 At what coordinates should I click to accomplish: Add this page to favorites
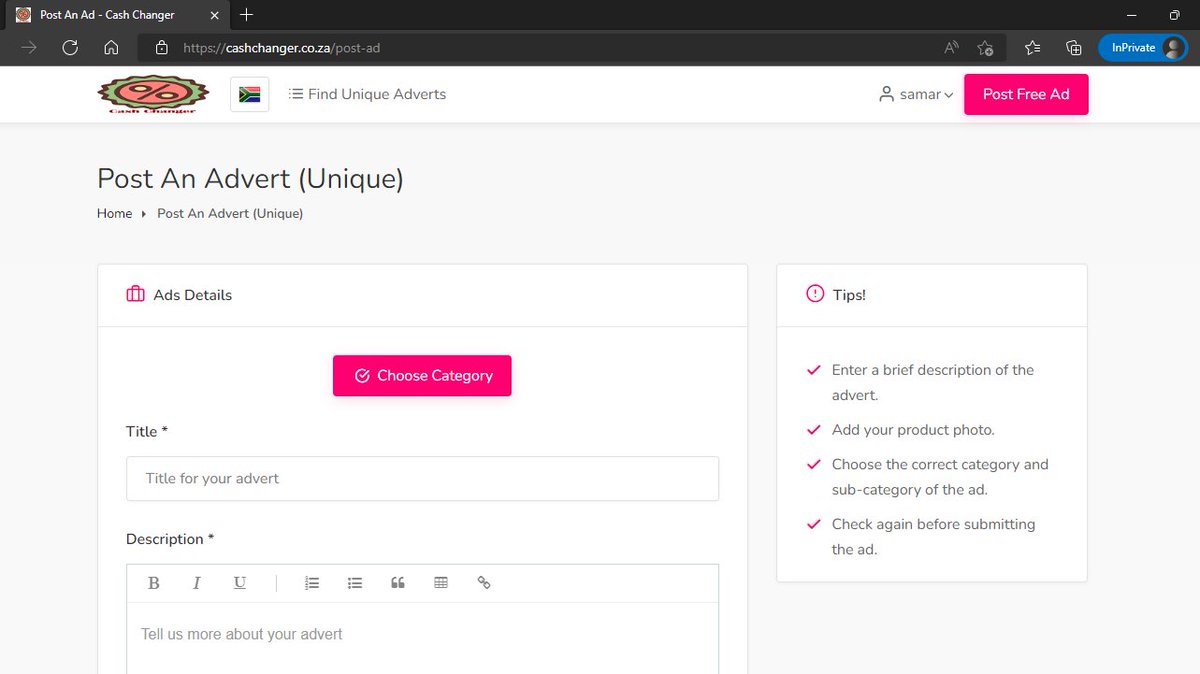[x=985, y=47]
